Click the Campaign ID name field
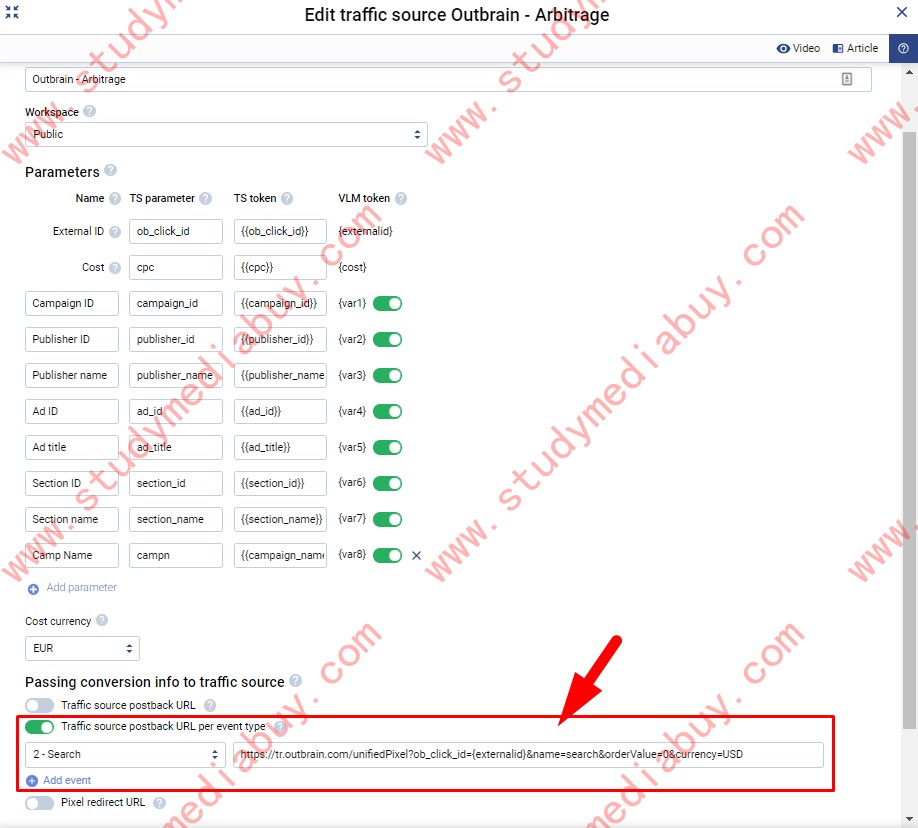 [72, 303]
